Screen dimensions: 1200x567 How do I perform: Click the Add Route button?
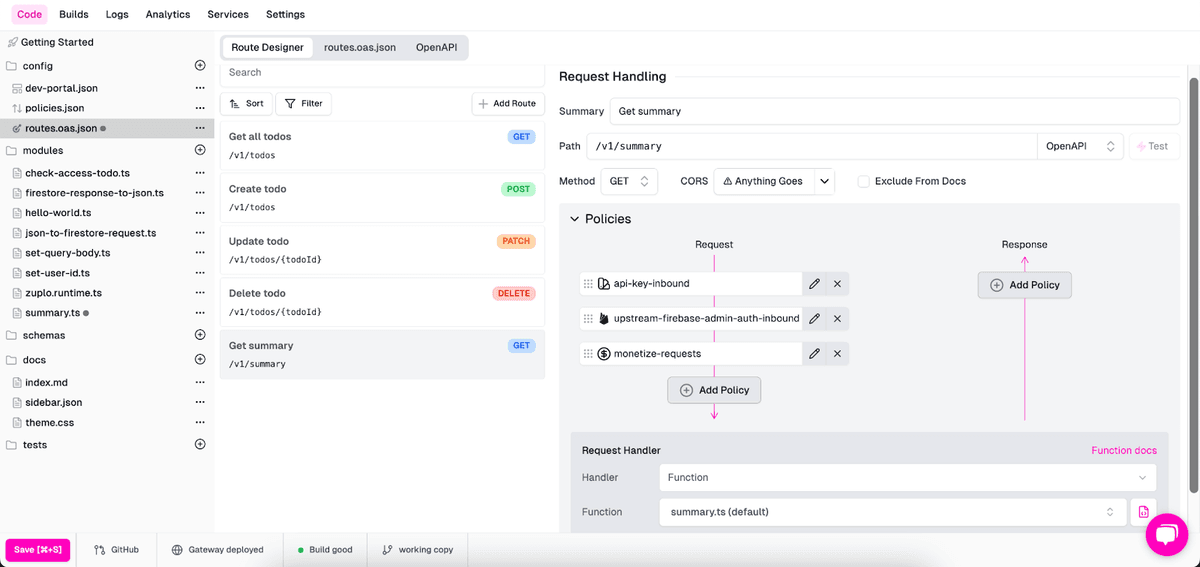pyautogui.click(x=507, y=103)
